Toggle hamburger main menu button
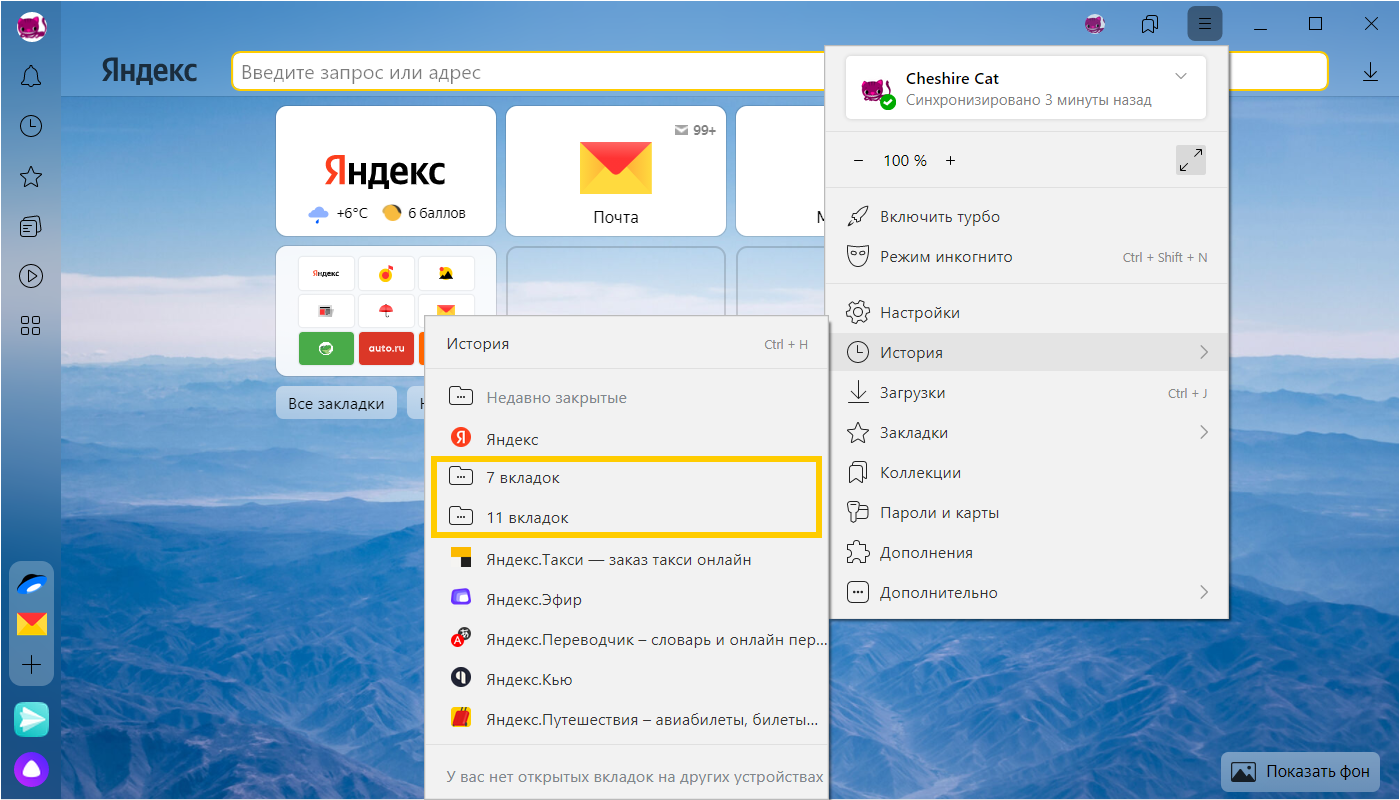The width and height of the screenshot is (1400, 800). tap(1205, 23)
